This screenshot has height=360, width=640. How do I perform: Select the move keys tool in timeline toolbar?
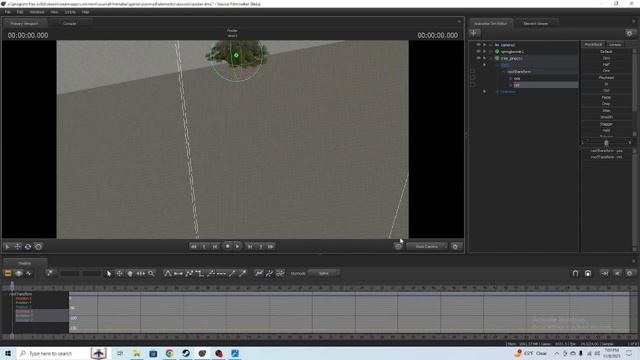[119, 273]
